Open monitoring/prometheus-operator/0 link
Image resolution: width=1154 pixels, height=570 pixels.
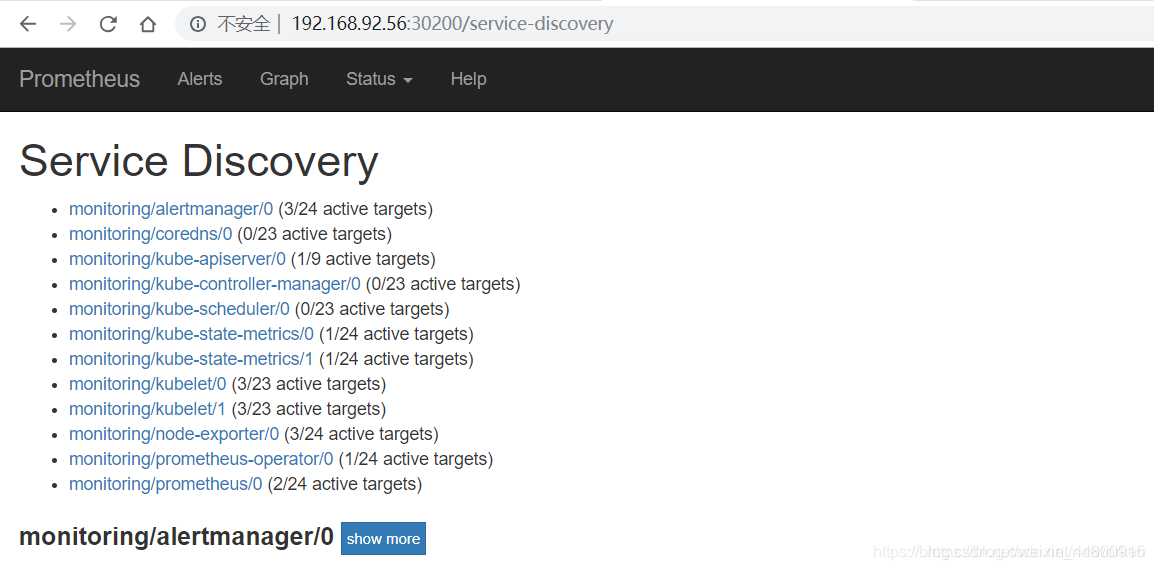point(201,460)
